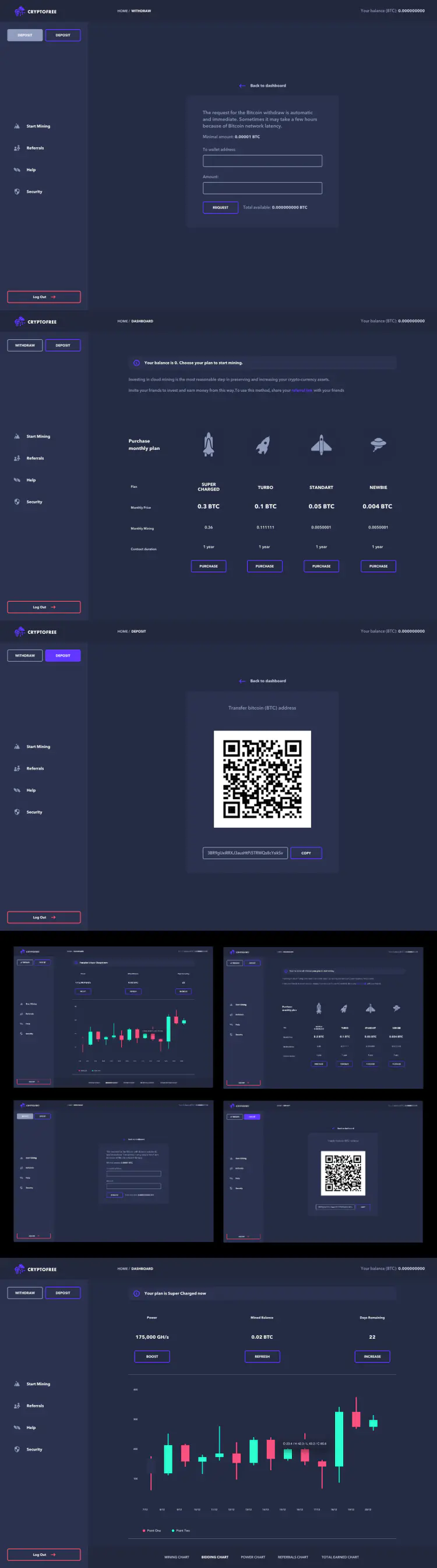Click back arrow icon on Deposit screen

click(x=242, y=681)
